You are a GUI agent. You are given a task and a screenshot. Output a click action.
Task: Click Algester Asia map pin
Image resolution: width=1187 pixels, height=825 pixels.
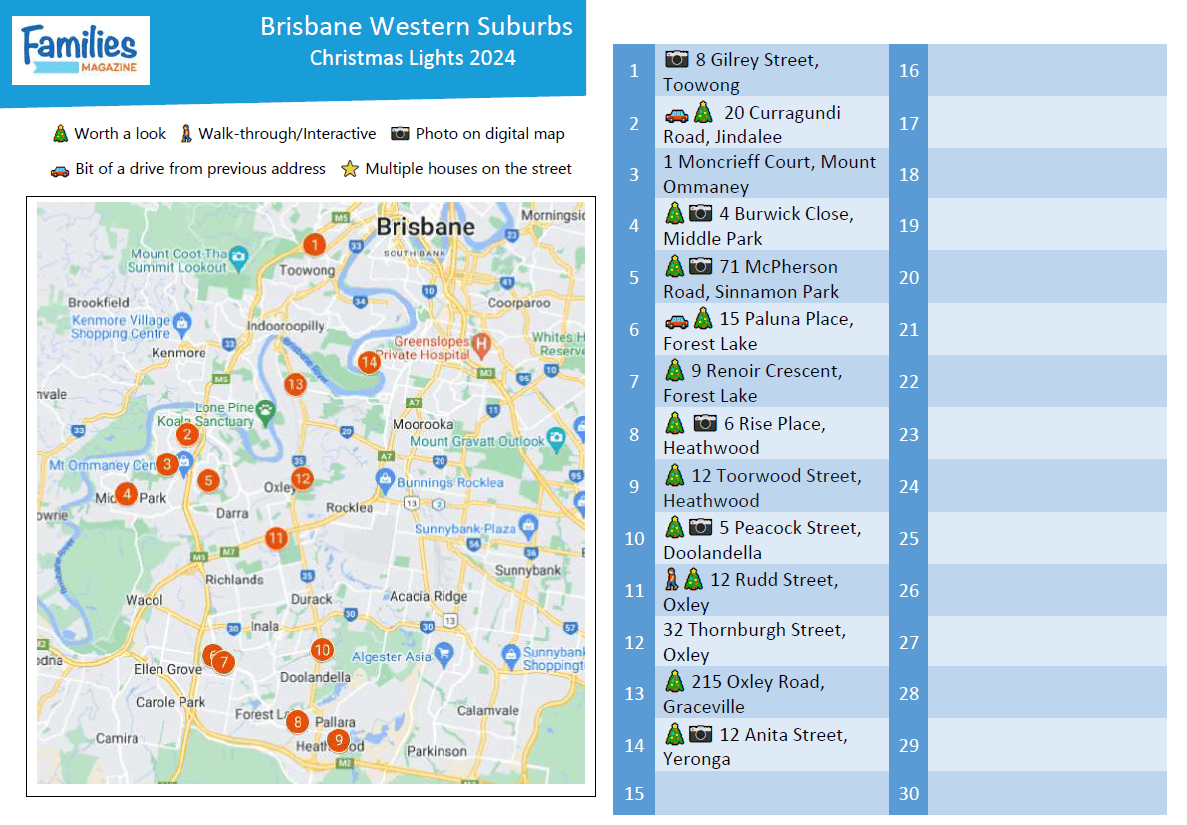tap(444, 653)
